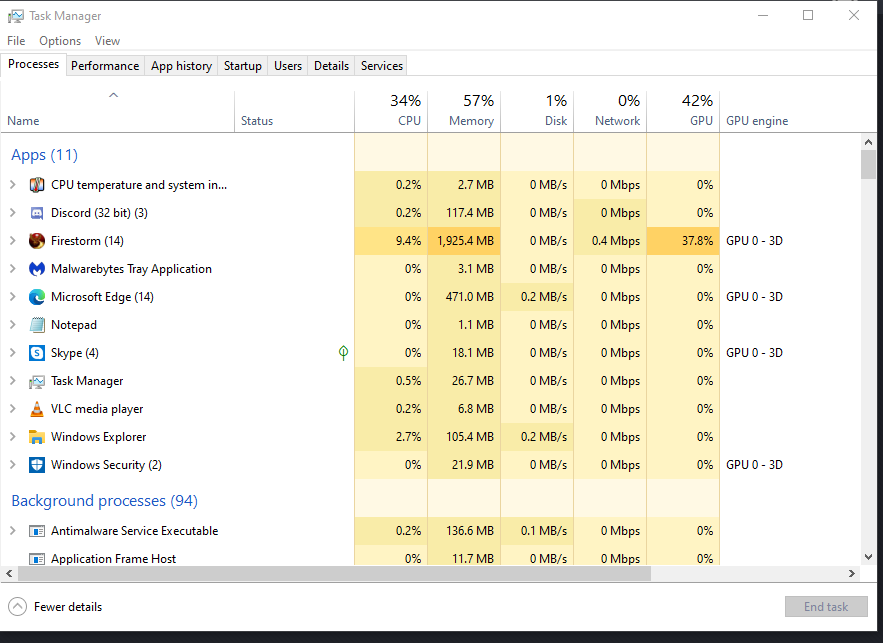Click the Microsoft Edge icon
This screenshot has height=643, width=883.
(x=37, y=297)
